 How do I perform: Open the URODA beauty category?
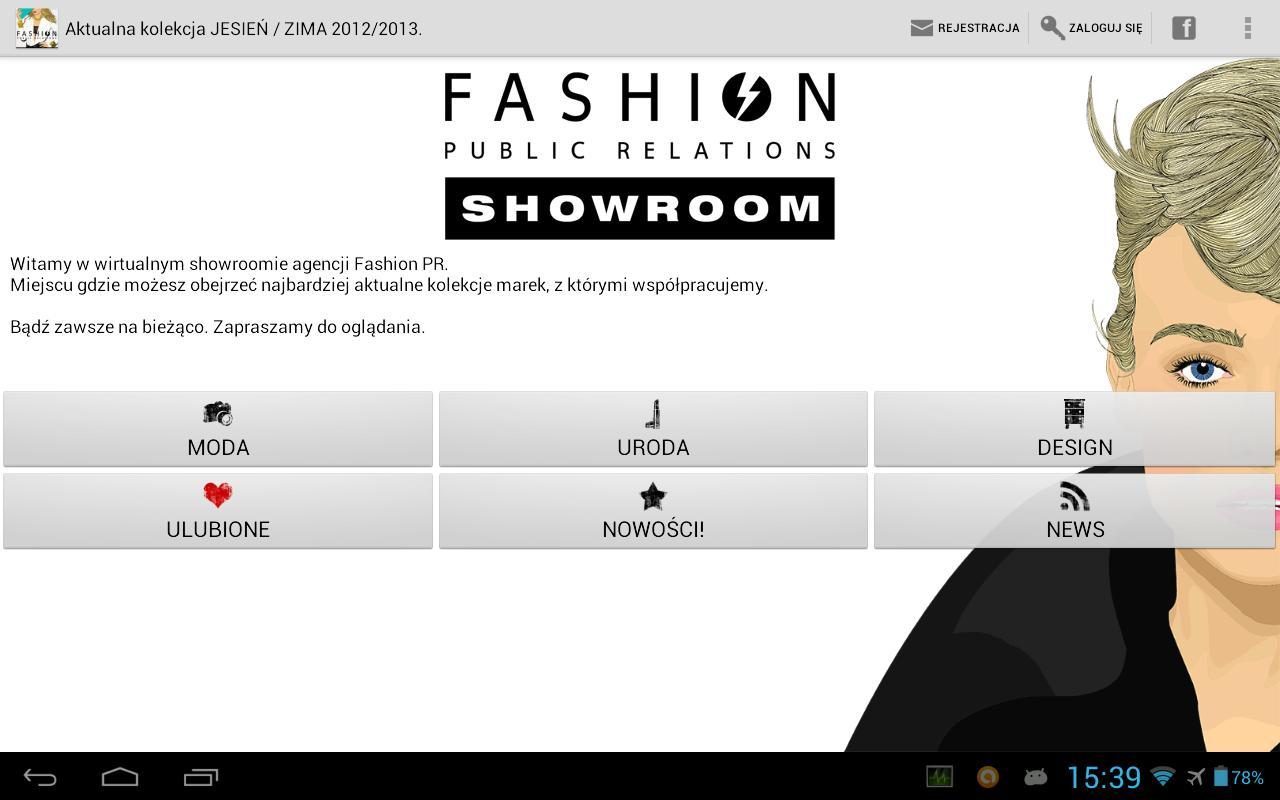pyautogui.click(x=653, y=429)
